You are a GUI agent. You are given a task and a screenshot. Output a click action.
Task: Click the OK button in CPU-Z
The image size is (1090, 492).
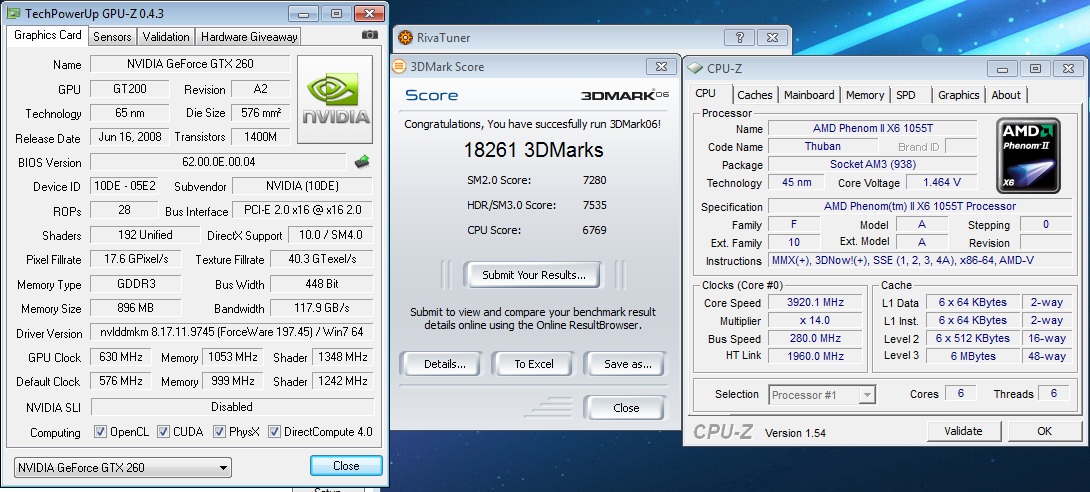point(1044,431)
